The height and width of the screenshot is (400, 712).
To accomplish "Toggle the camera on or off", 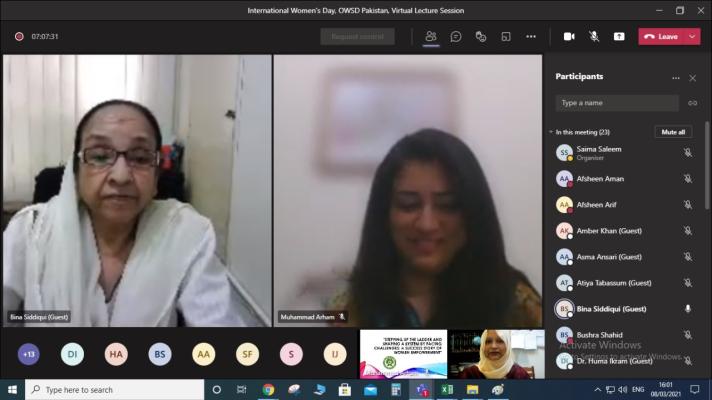I will coord(569,36).
